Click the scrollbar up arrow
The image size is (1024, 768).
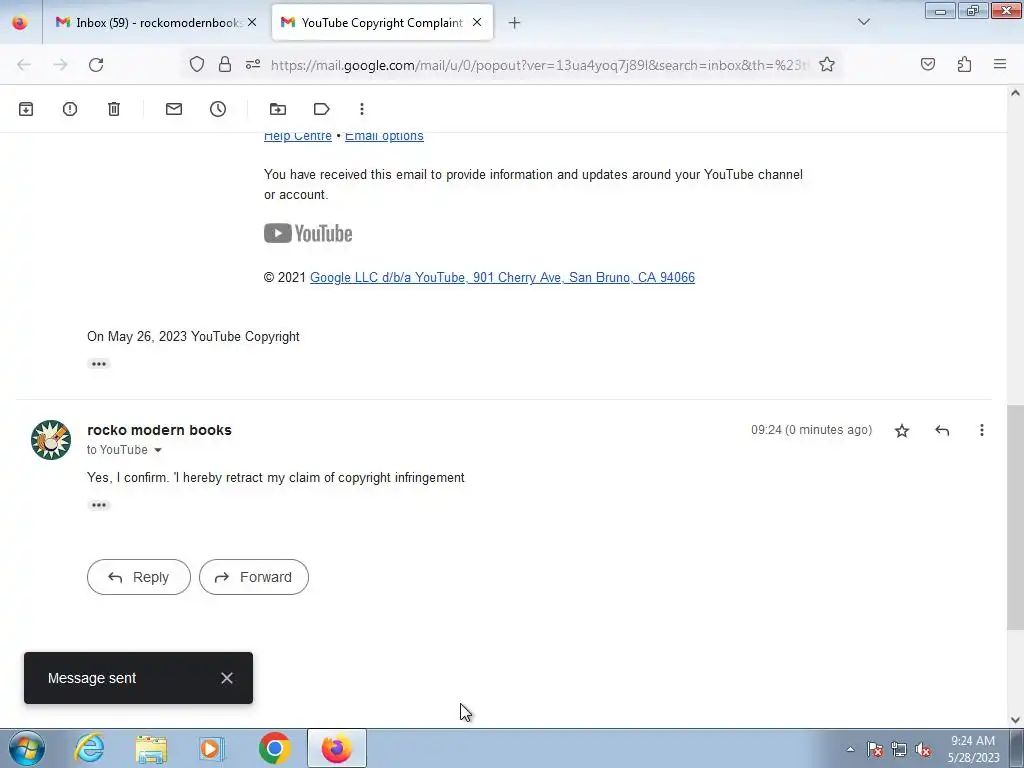point(1015,93)
